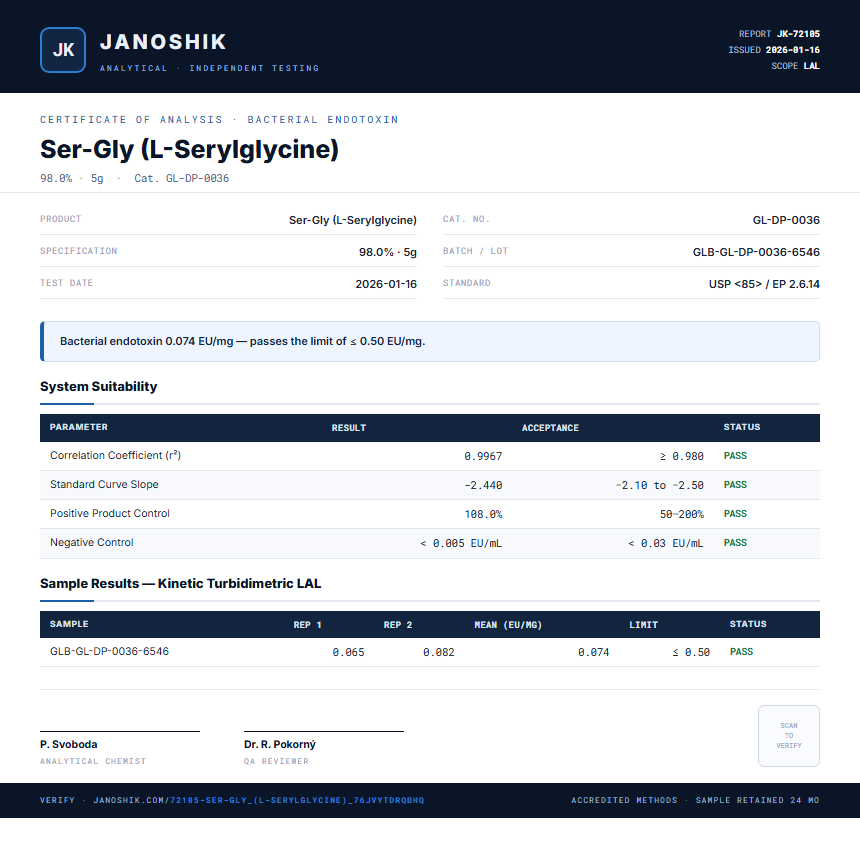Select the 108.0% result value
This screenshot has width=860, height=846.
tap(483, 514)
